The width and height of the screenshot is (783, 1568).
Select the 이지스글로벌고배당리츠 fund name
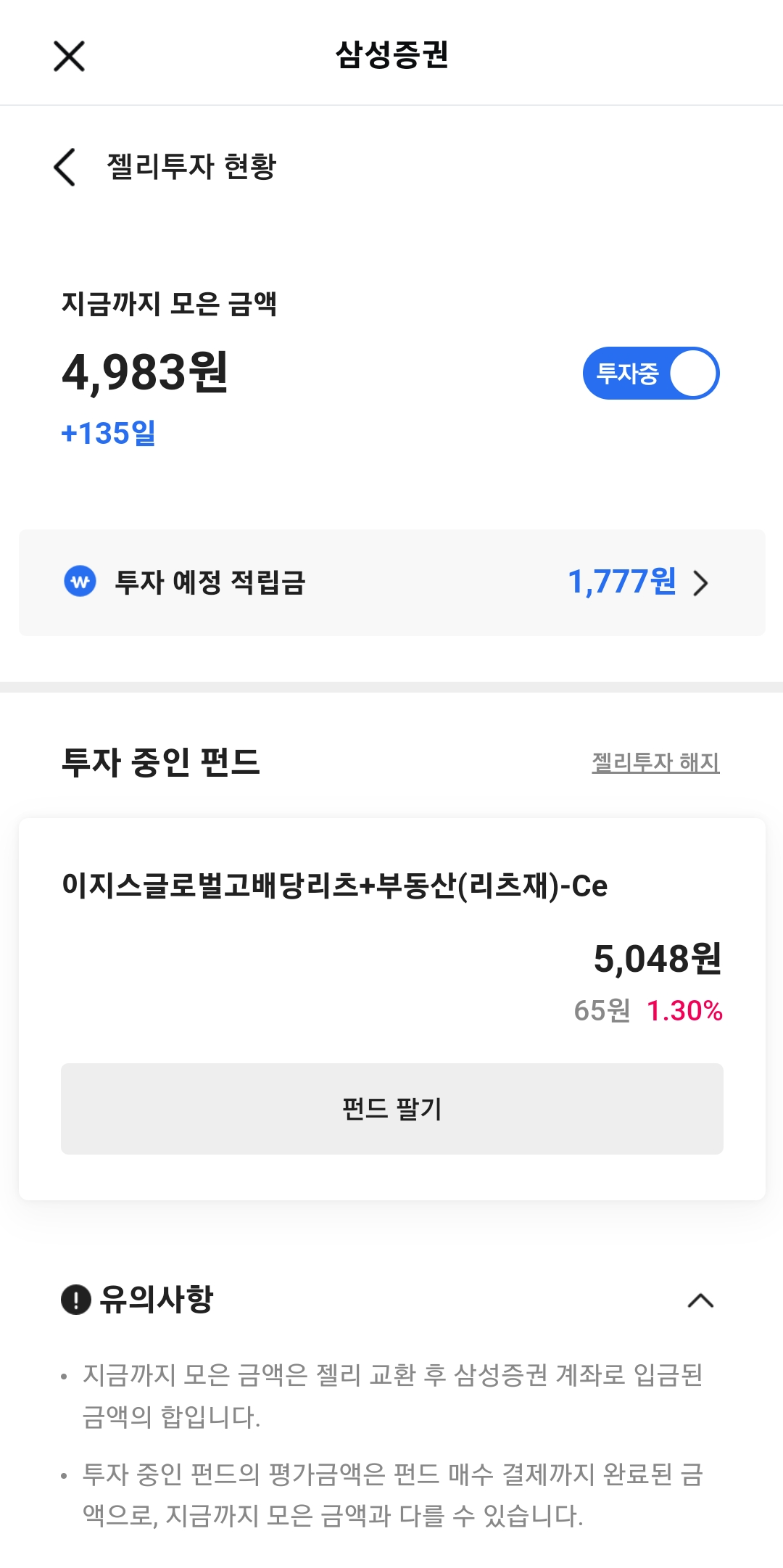335,886
